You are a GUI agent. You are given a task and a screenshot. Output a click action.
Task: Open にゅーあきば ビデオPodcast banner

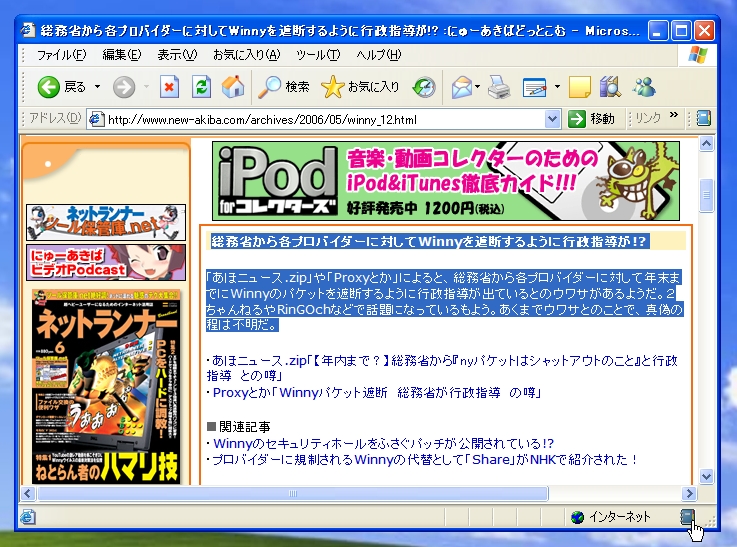(106, 262)
